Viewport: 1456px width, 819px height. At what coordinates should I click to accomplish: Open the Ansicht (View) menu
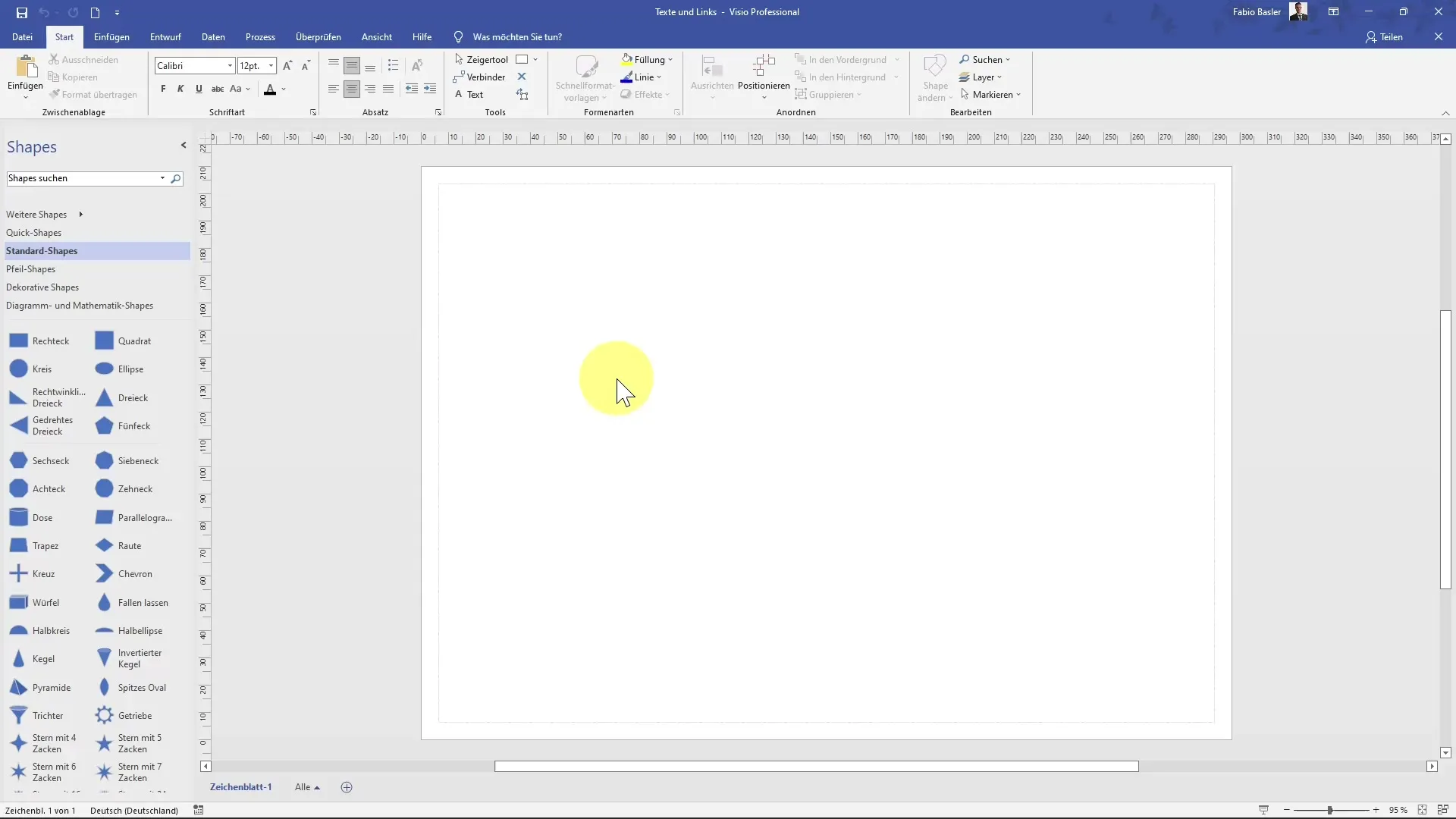(x=376, y=37)
